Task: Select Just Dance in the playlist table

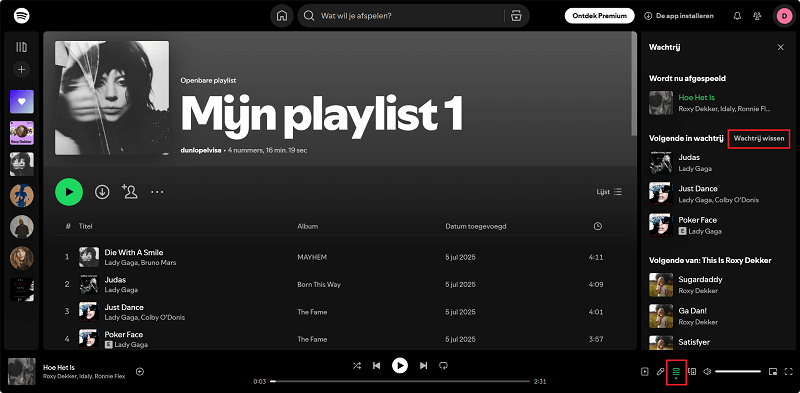Action: [340, 312]
